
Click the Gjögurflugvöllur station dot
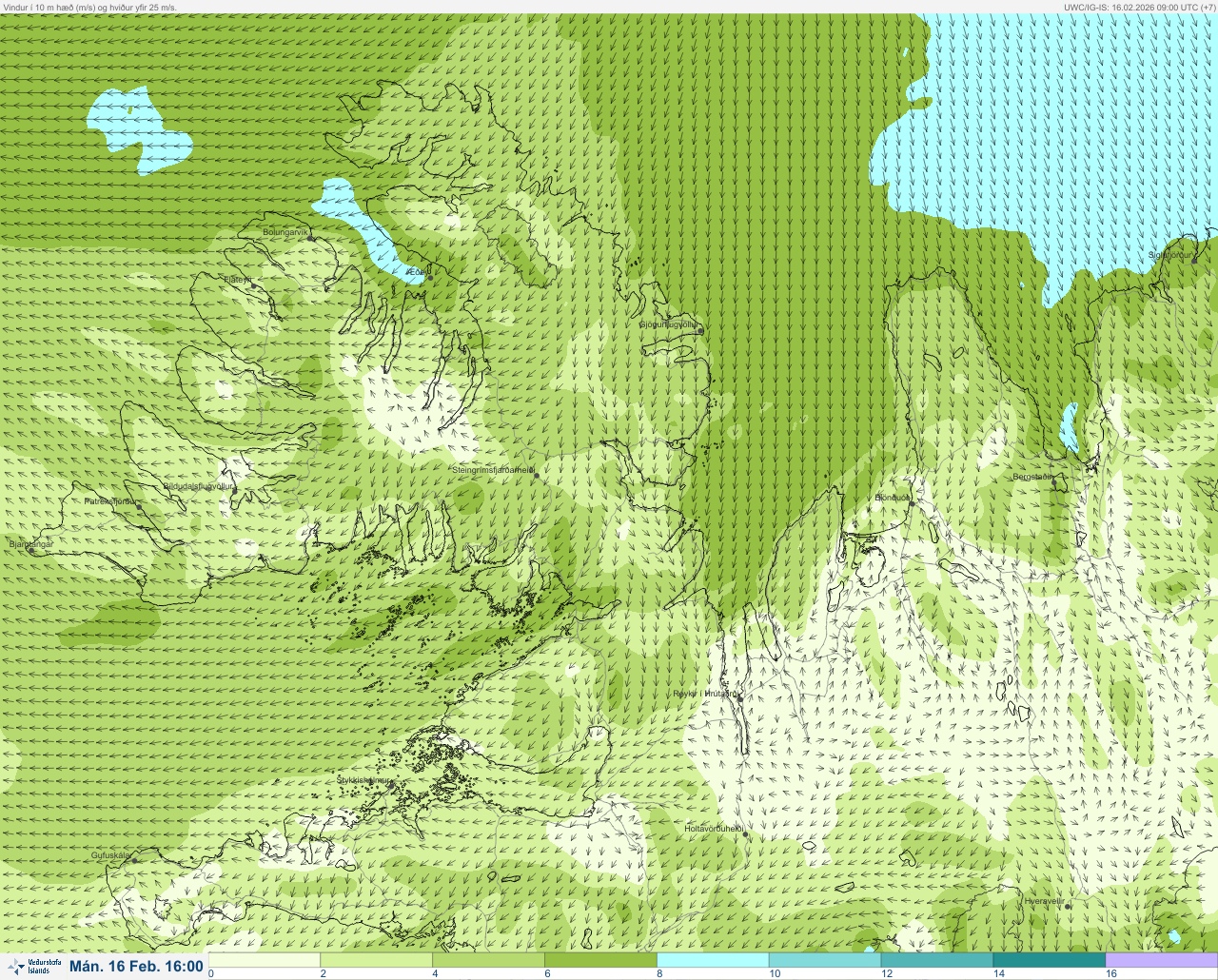[x=699, y=331]
